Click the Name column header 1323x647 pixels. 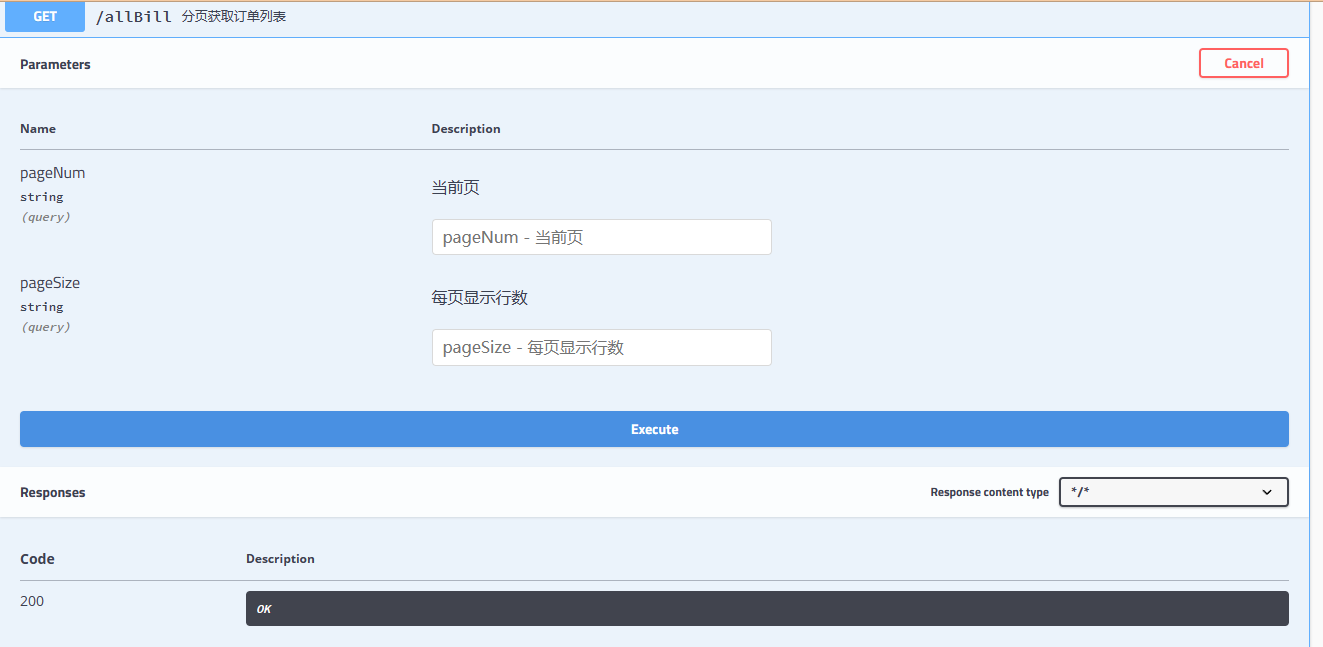[38, 129]
